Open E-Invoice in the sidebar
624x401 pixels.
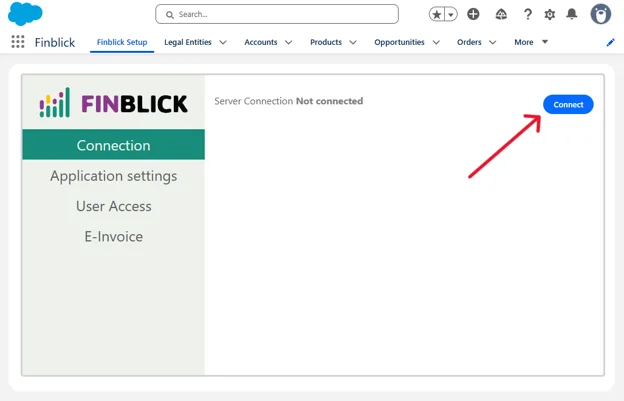pyautogui.click(x=113, y=236)
